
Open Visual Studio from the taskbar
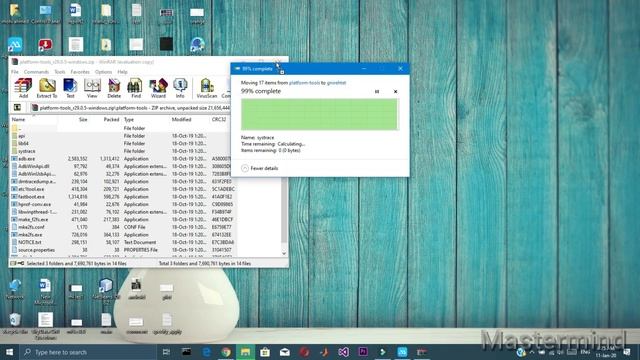coord(343,352)
